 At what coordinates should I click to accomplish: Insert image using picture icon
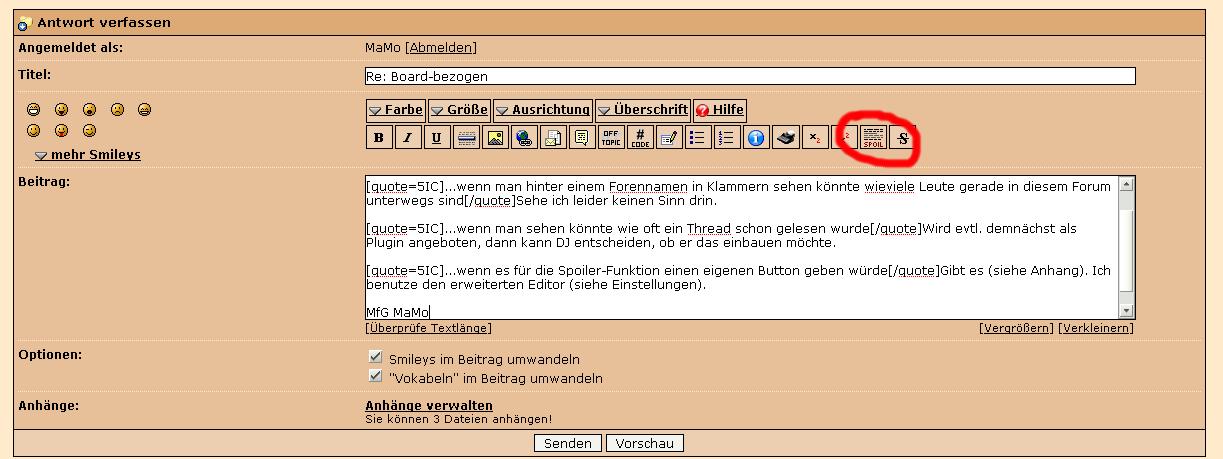tap(494, 138)
